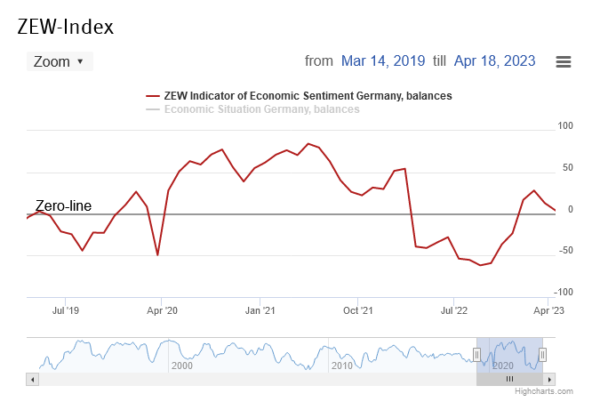
Task: Open the Zoom dropdown
Action: coord(59,62)
